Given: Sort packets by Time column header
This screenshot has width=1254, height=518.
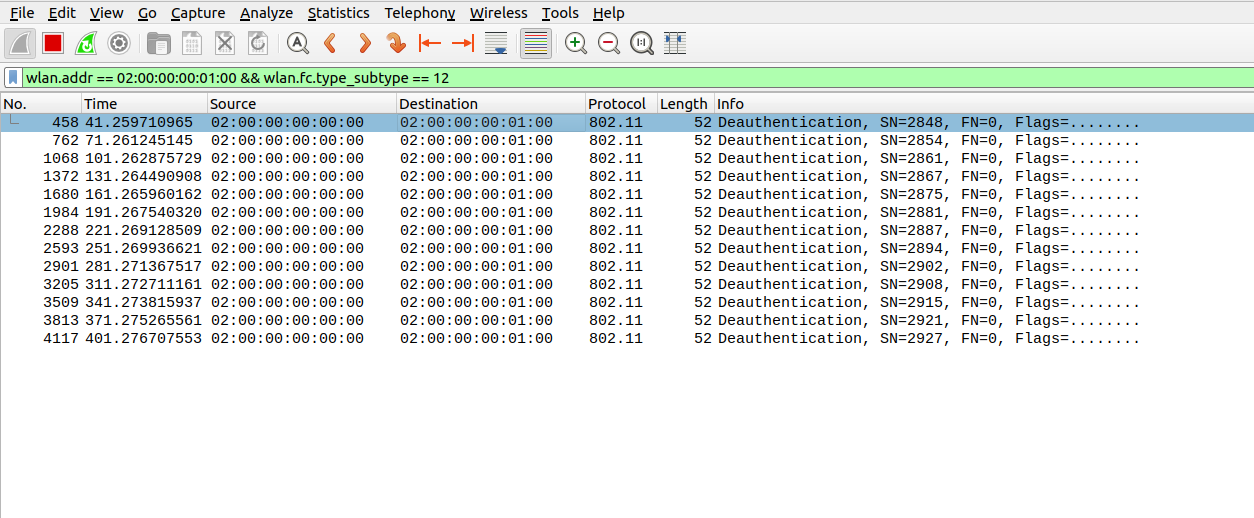Looking at the screenshot, I should (144, 104).
